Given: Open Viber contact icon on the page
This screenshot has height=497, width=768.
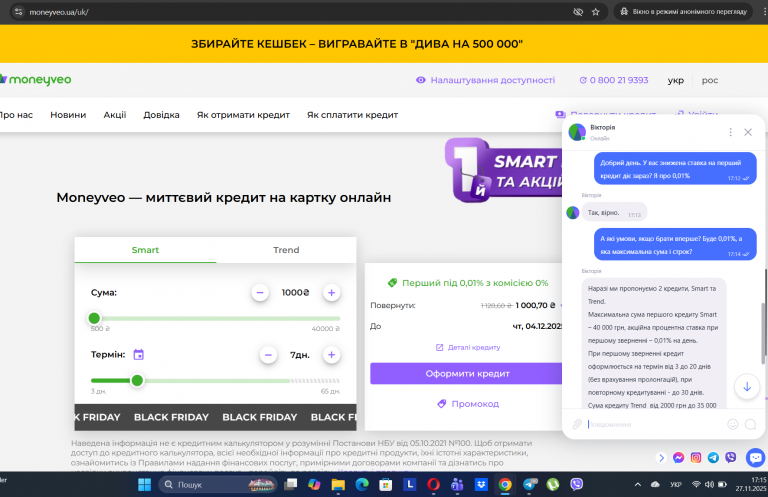Looking at the screenshot, I should tap(731, 458).
